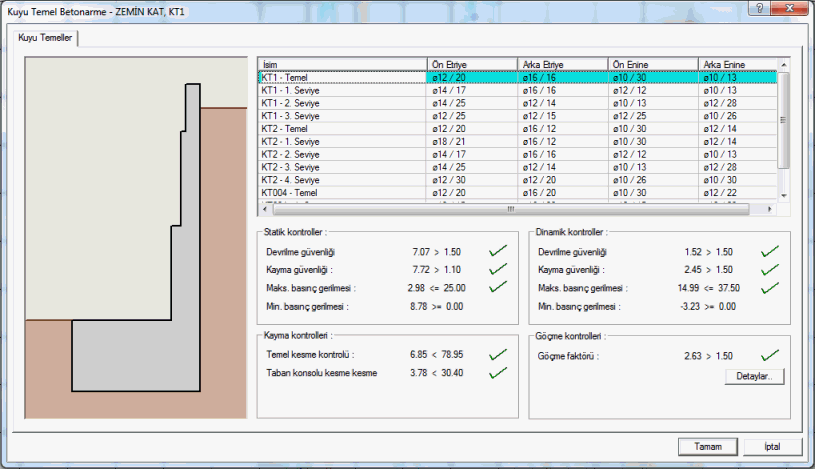815x469 pixels.
Task: Click the static Maks. basınç gerilmesi green checkmark
Action: click(497, 286)
